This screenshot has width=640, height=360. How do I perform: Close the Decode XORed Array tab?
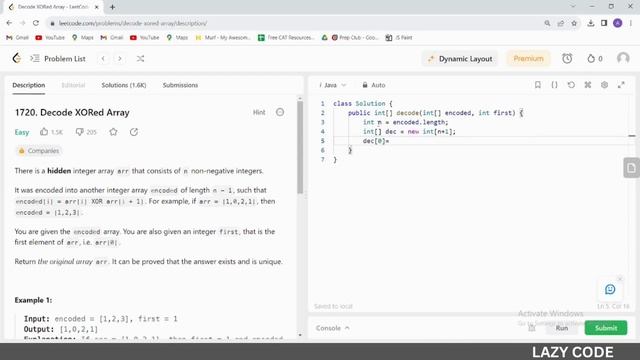pyautogui.click(x=97, y=7)
